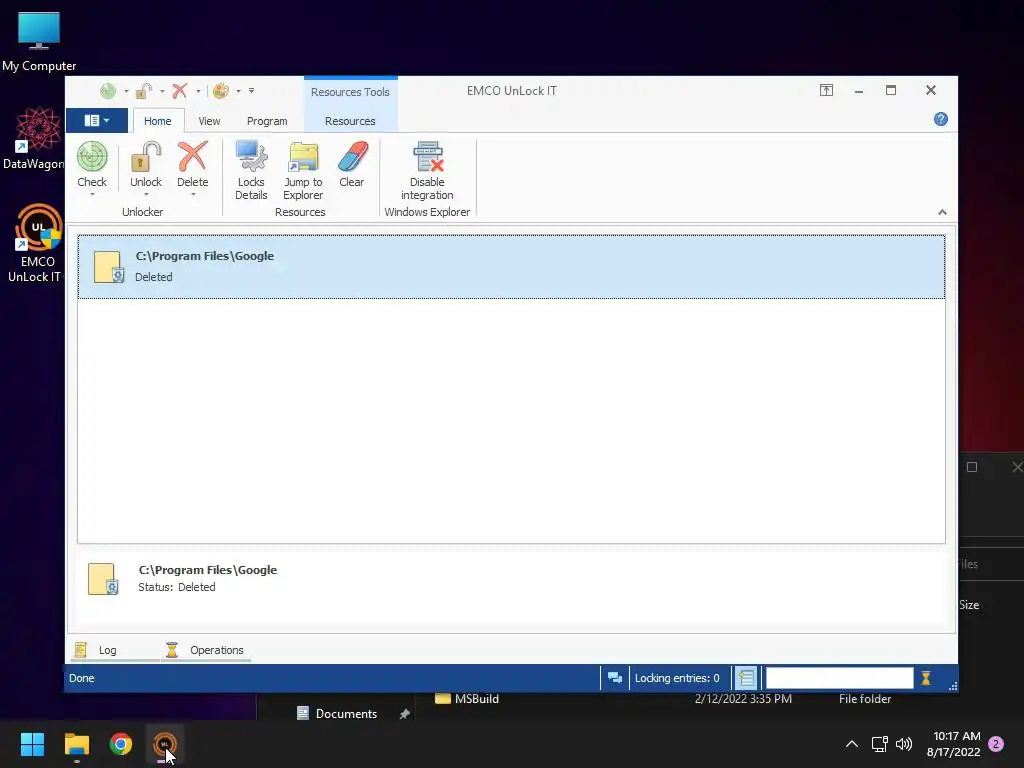Click the Check radar icon in ribbon
This screenshot has height=768, width=1024.
[92, 157]
